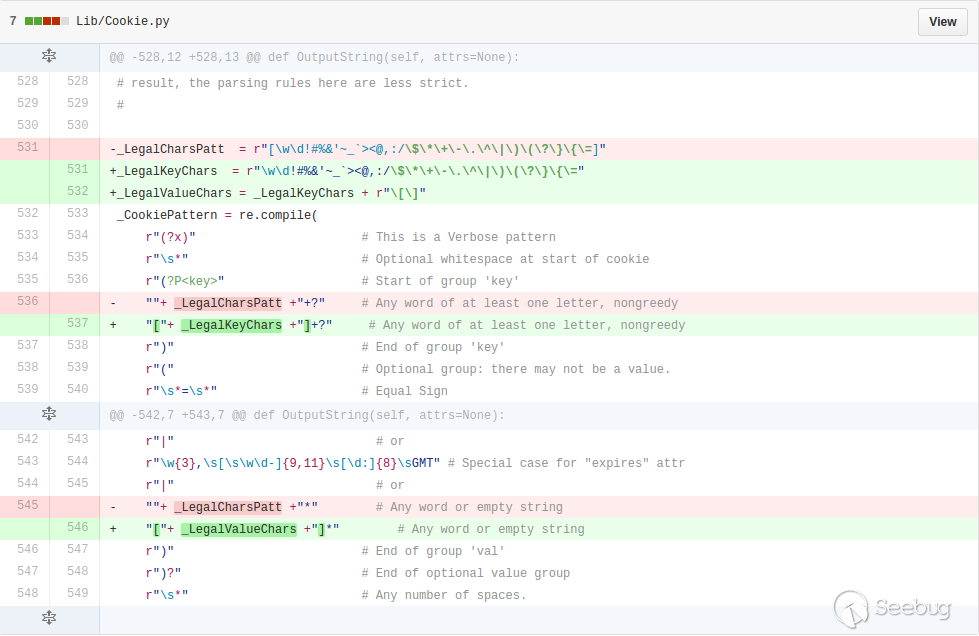
Task: Click the r"\s*=\s*" code on line 540
Action: click(x=181, y=391)
